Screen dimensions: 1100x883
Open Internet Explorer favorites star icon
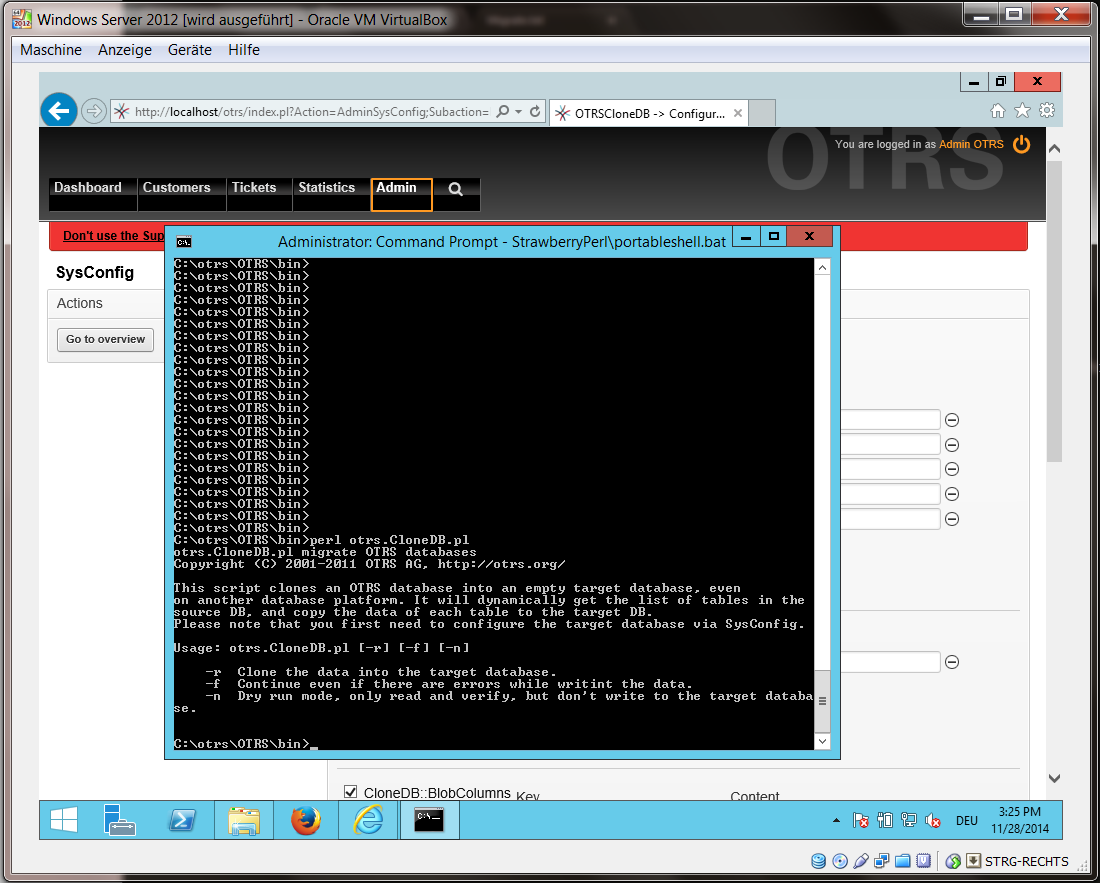pos(1021,112)
